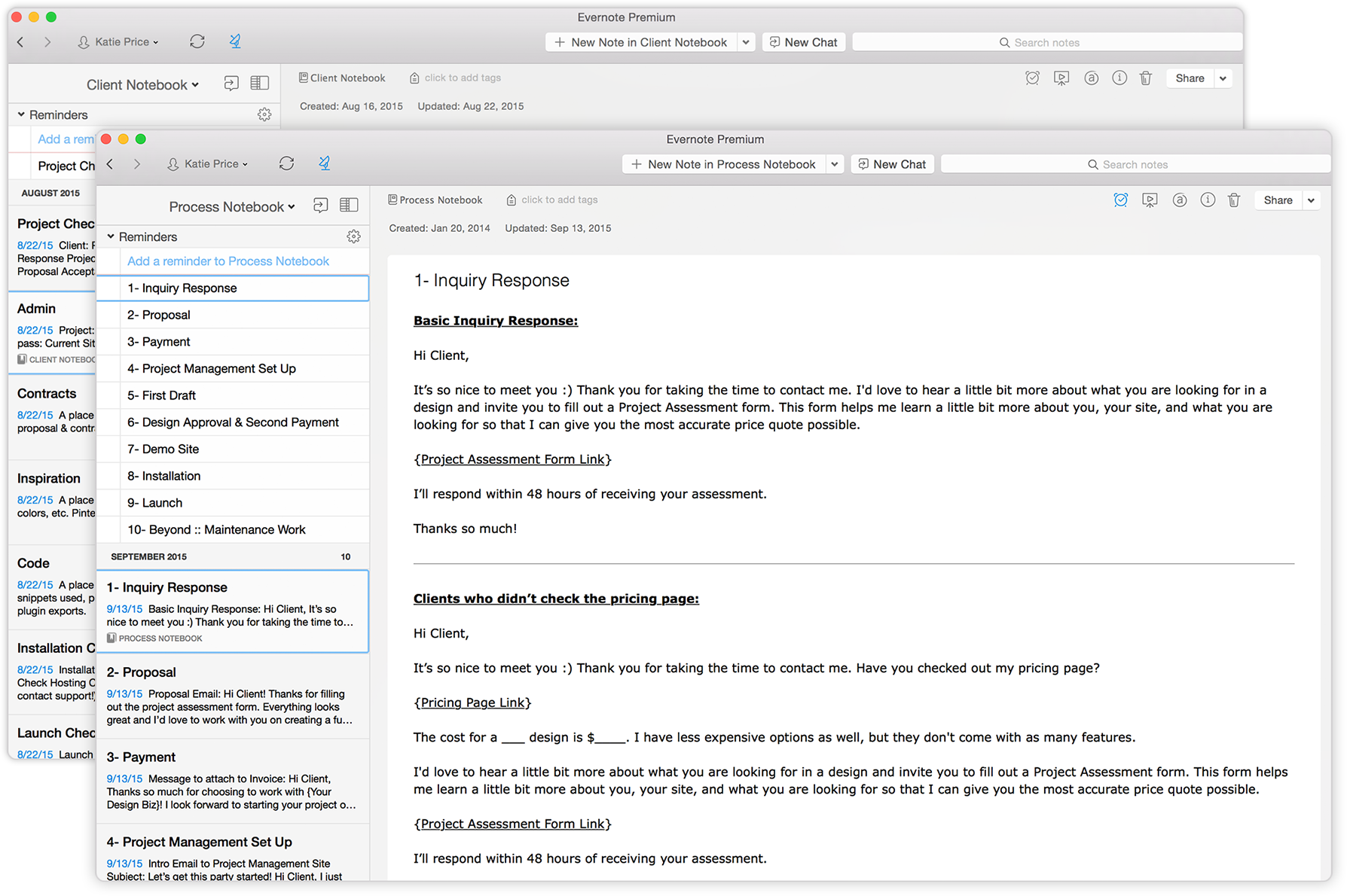Click the Reminders gear icon in back window

[264, 114]
